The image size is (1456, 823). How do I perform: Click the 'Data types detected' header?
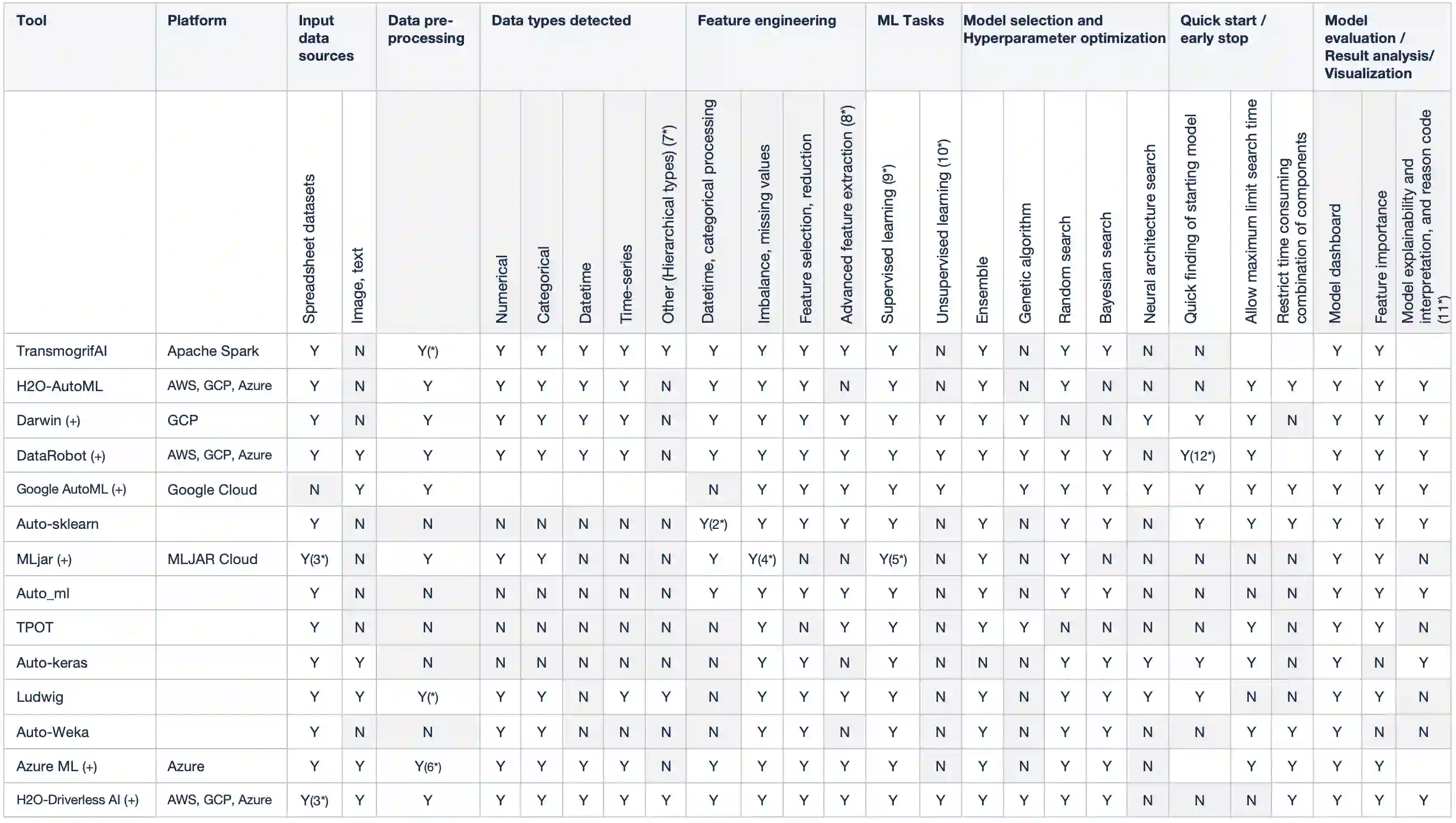[560, 21]
